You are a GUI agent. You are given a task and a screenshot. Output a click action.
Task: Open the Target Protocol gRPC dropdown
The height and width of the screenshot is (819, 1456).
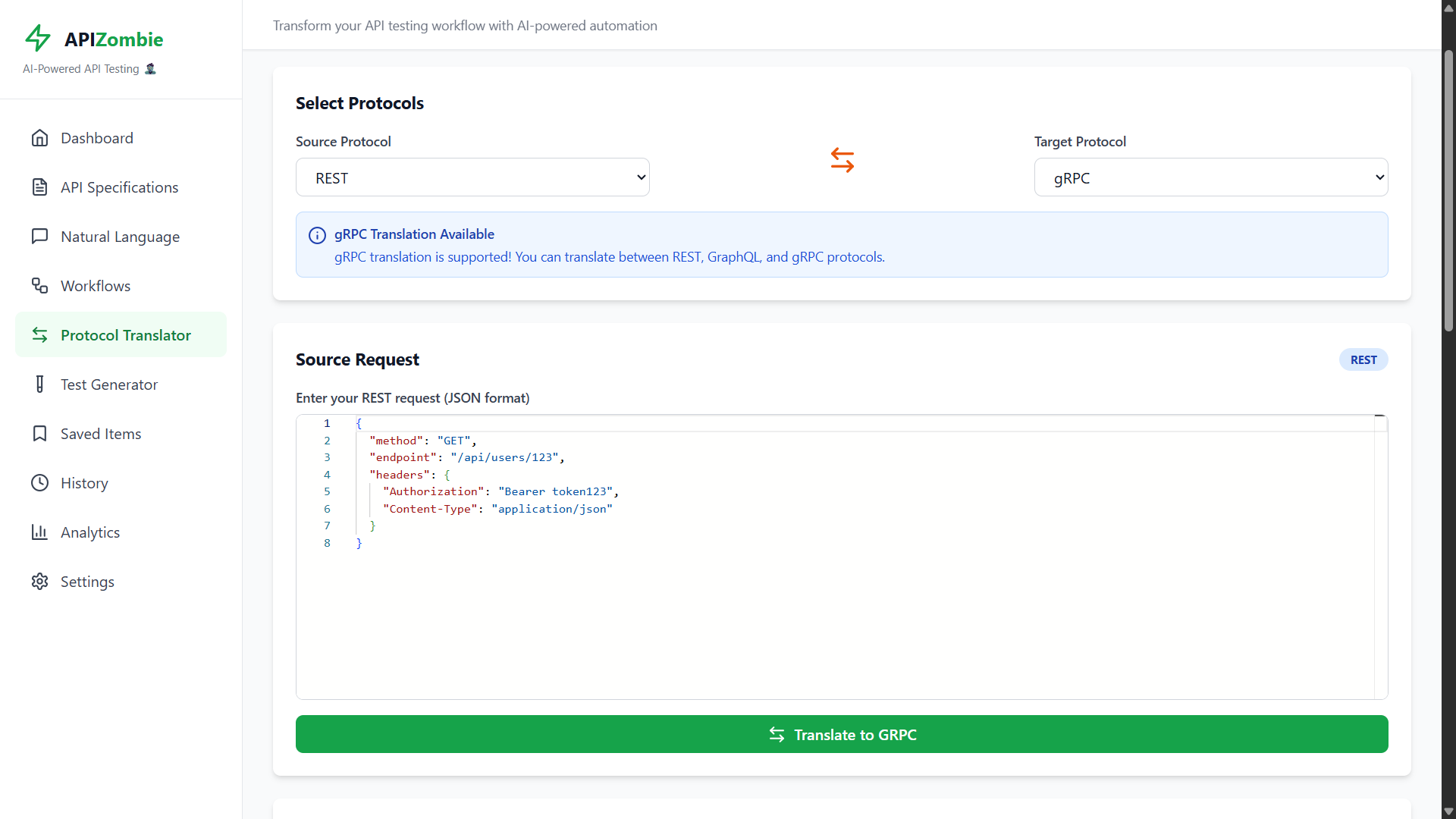pos(1210,177)
